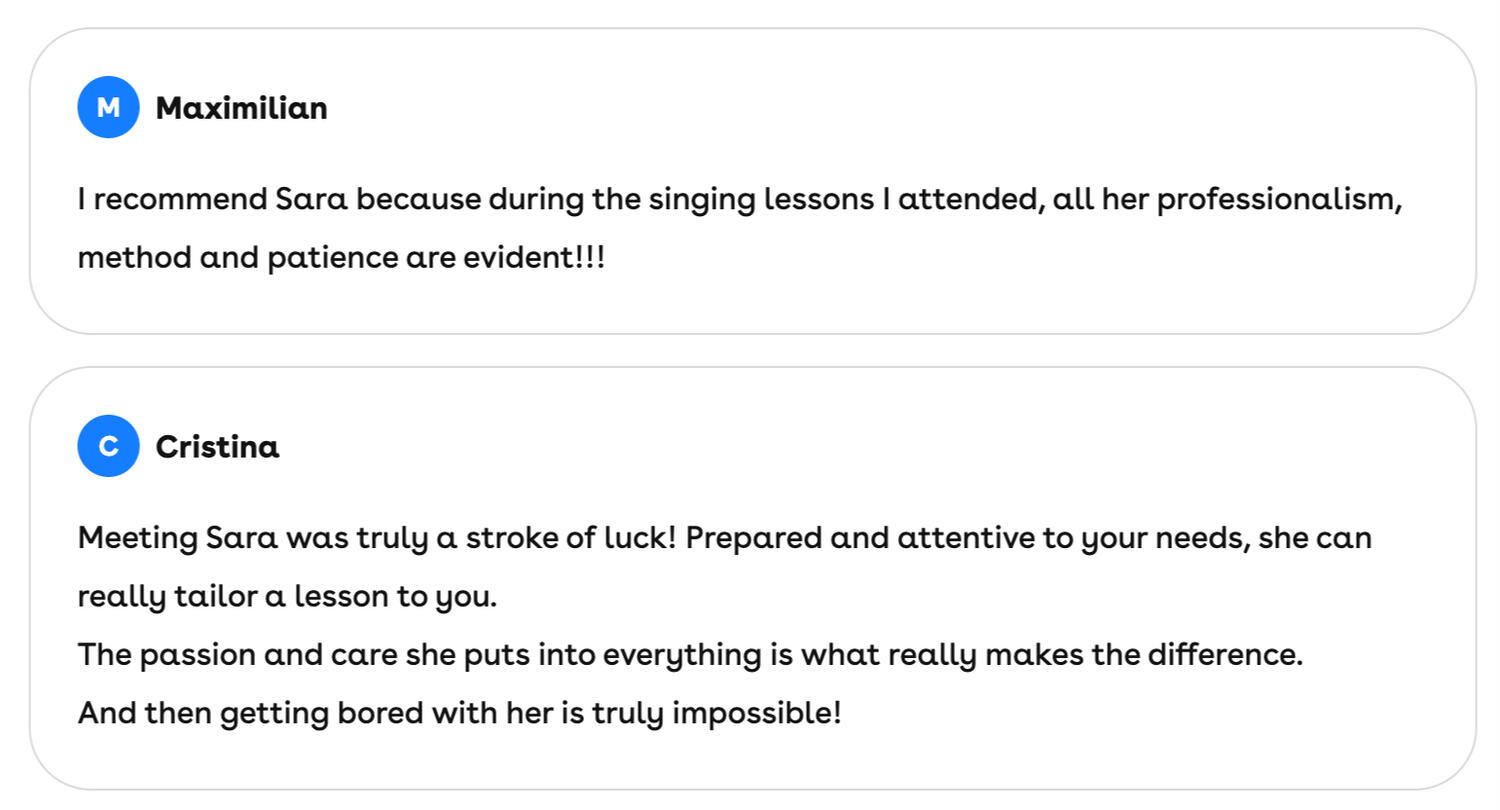This screenshot has width=1500, height=810.
Task: Click the phrase "makes the" in Cristina's review
Action: pyautogui.click(x=1061, y=655)
